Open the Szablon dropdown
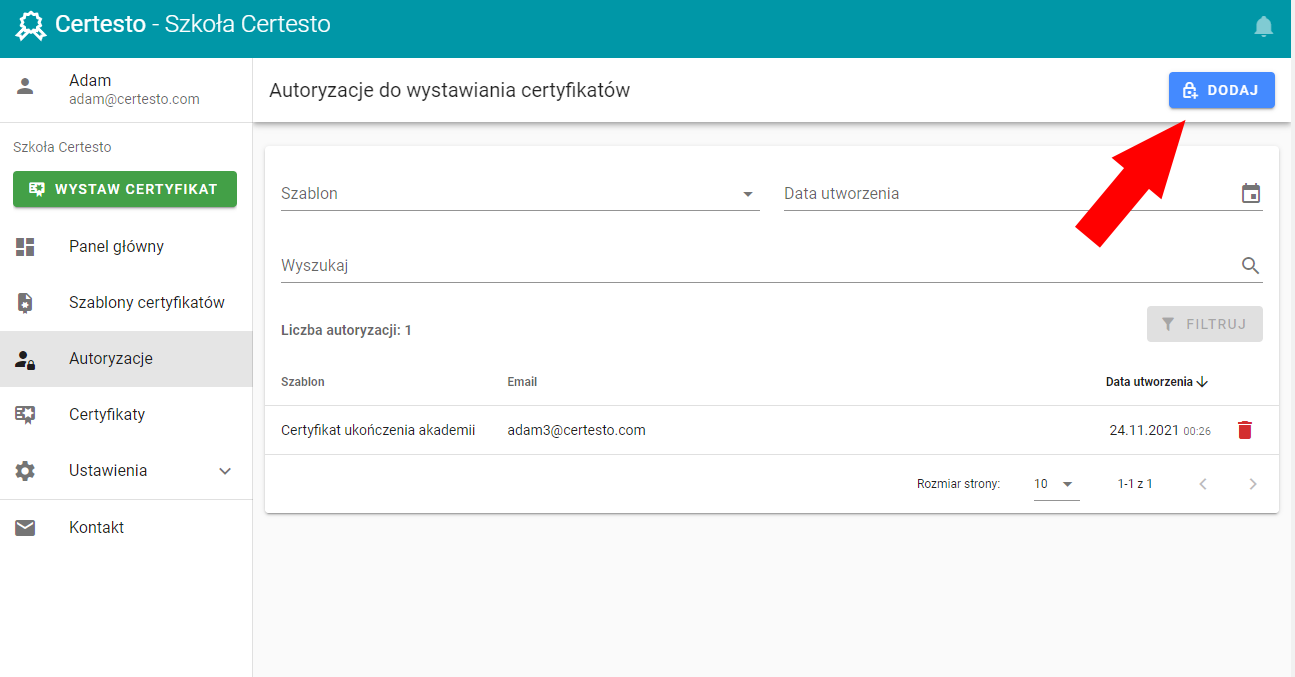1295x677 pixels. pos(520,193)
